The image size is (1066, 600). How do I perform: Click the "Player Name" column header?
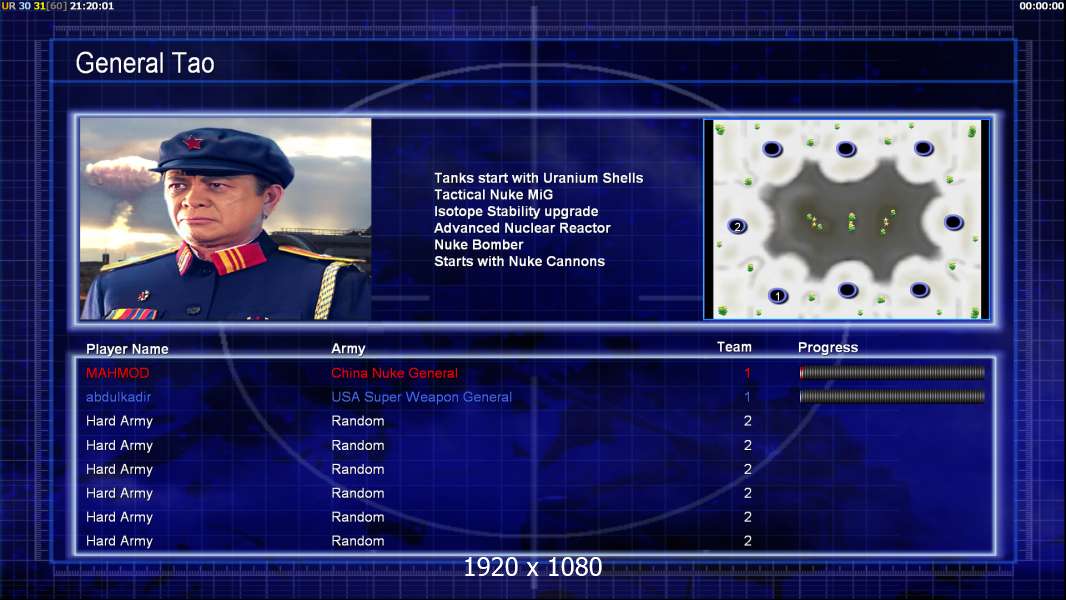click(127, 349)
